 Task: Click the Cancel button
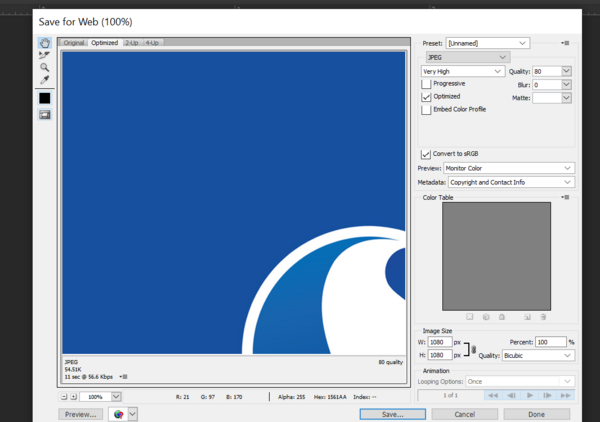[465, 414]
